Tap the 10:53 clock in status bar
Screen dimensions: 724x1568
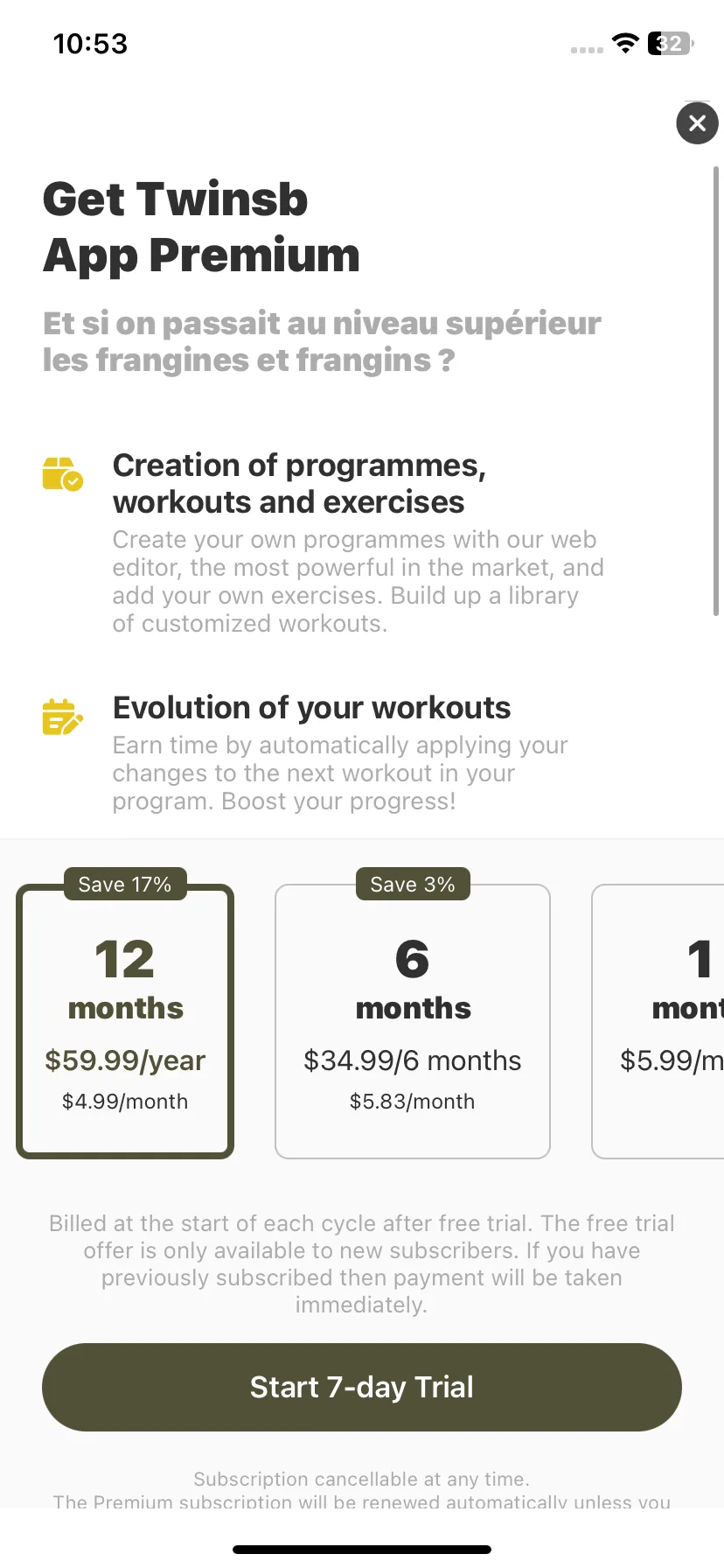(90, 44)
